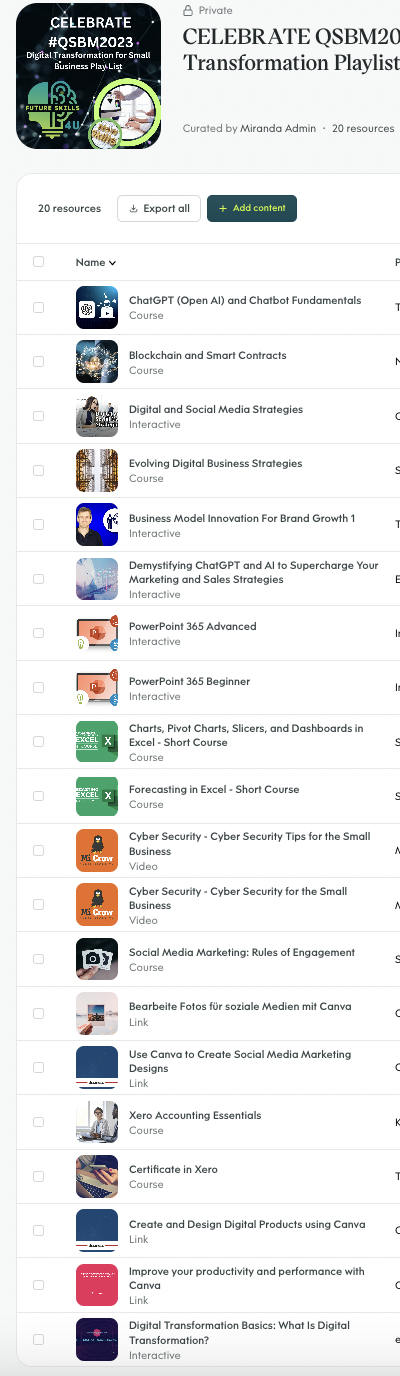Click the playlist cover image CELEBRATE #QSBM2023
The height and width of the screenshot is (1376, 400).
[88, 76]
